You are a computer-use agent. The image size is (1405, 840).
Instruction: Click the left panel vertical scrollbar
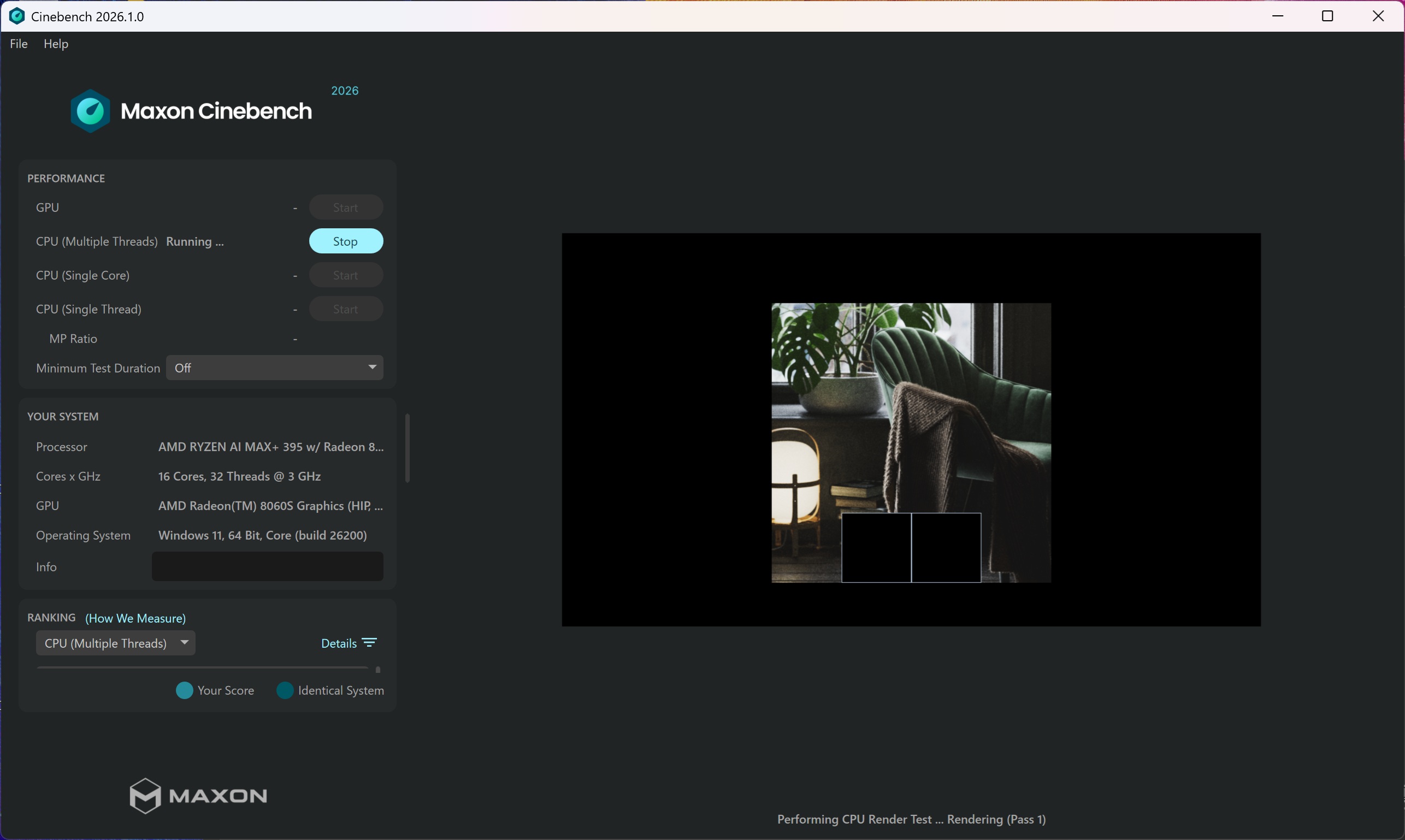tap(407, 448)
